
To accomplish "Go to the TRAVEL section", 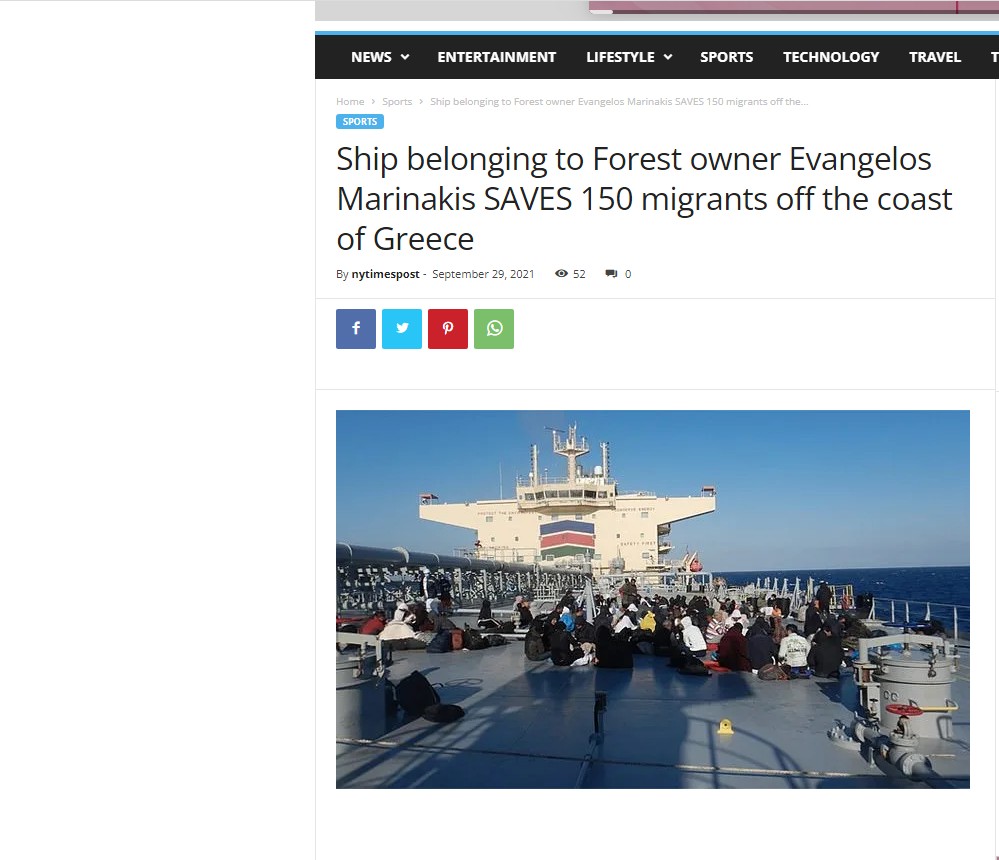I will (x=935, y=57).
